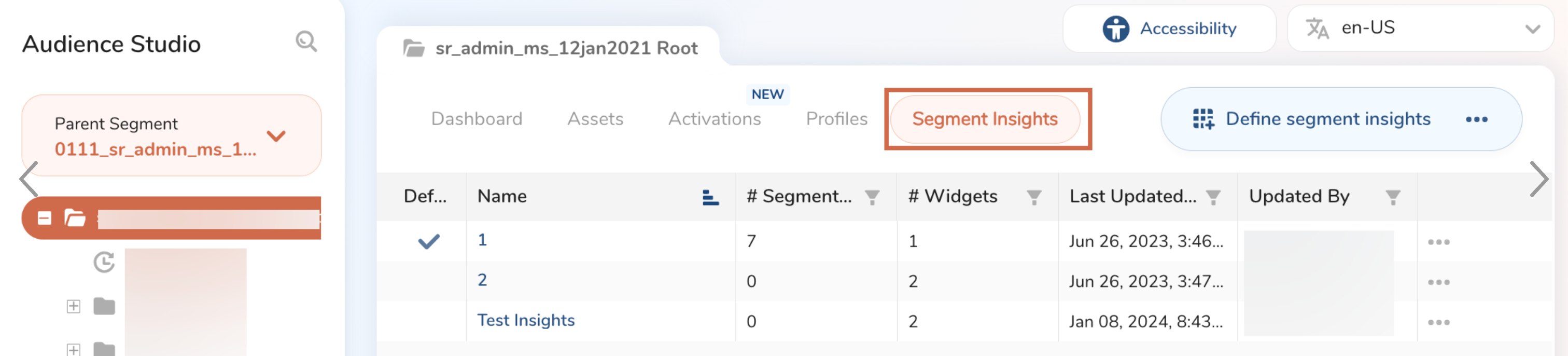Viewport: 1568px width, 356px height.
Task: Open row actions menu for Test Insights
Action: click(x=1438, y=322)
